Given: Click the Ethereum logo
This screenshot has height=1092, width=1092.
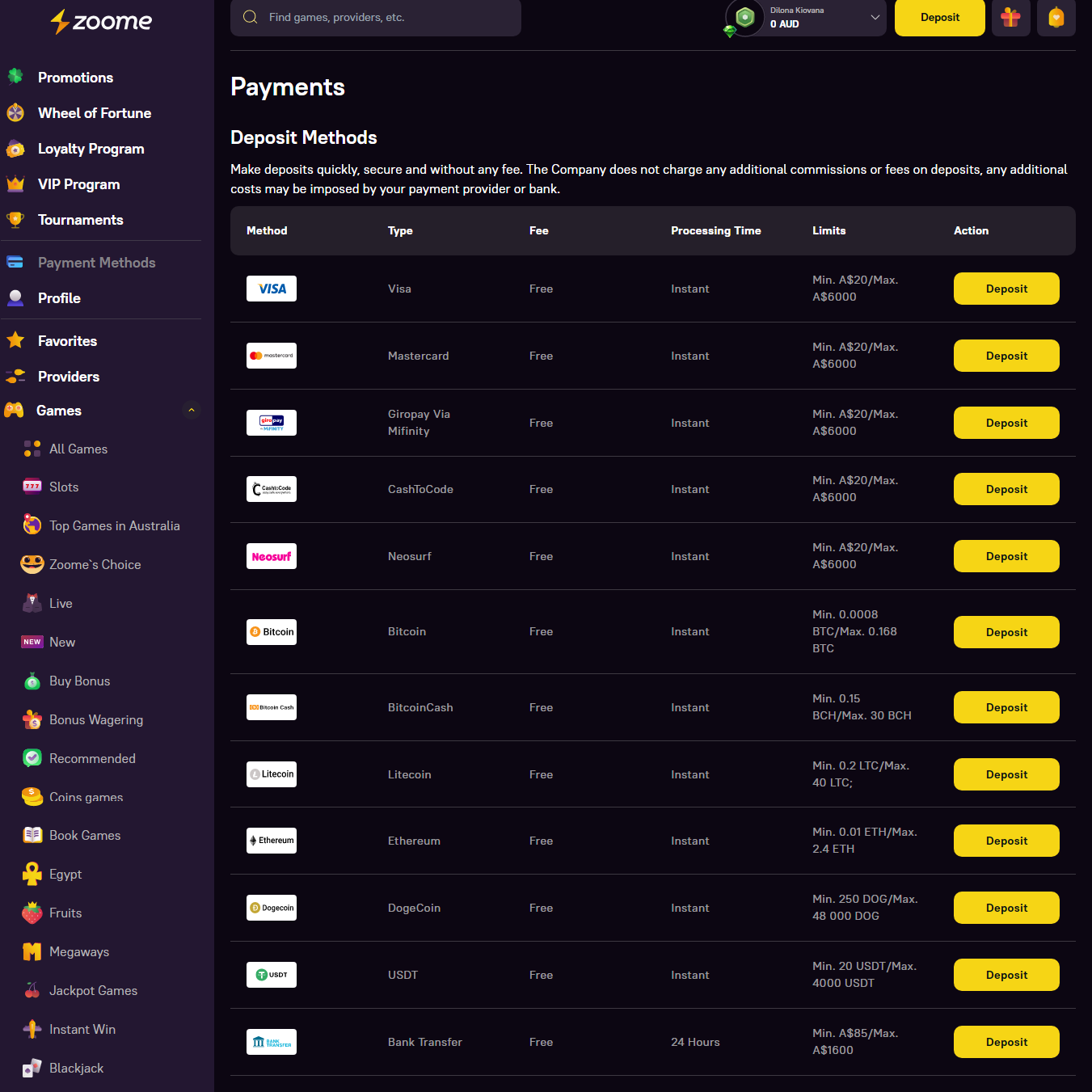Looking at the screenshot, I should [272, 841].
